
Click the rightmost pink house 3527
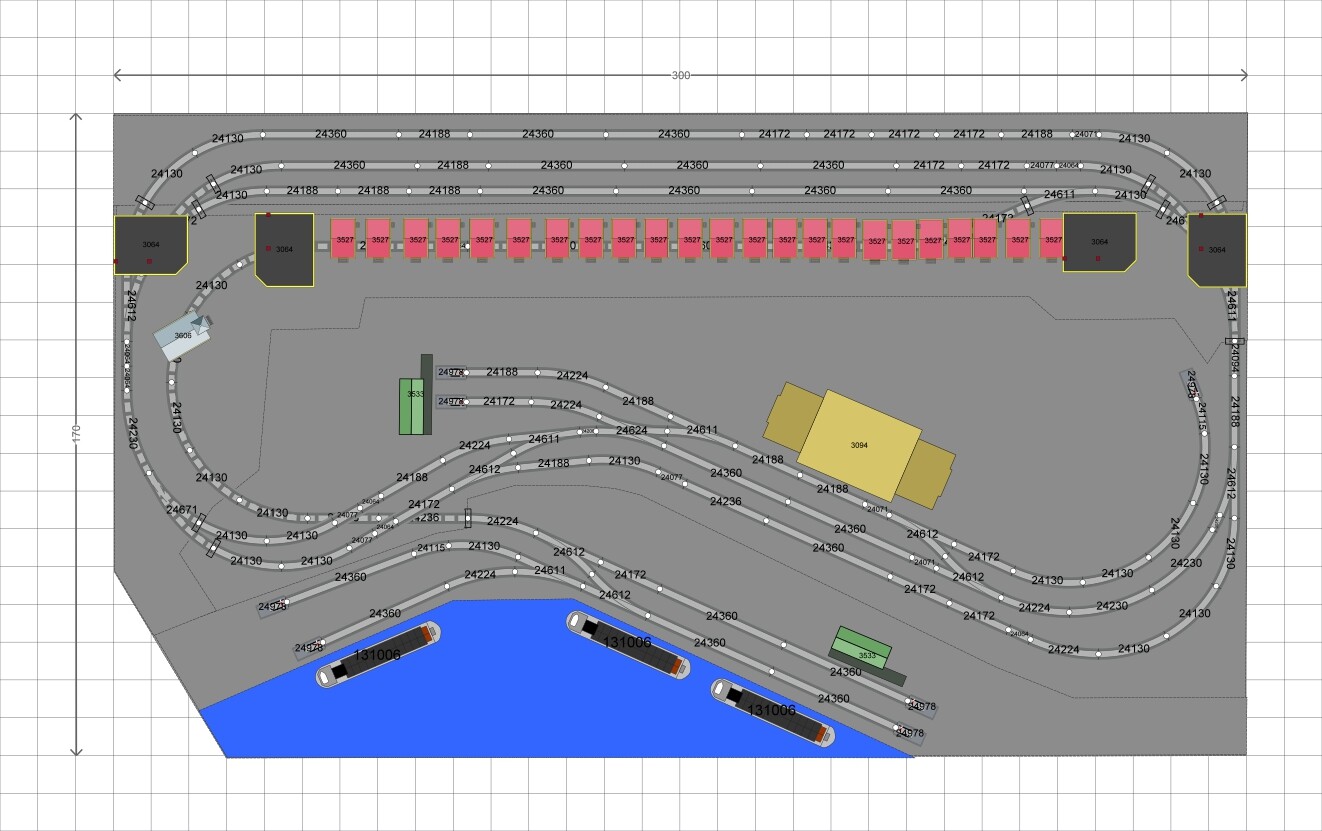(x=1051, y=240)
